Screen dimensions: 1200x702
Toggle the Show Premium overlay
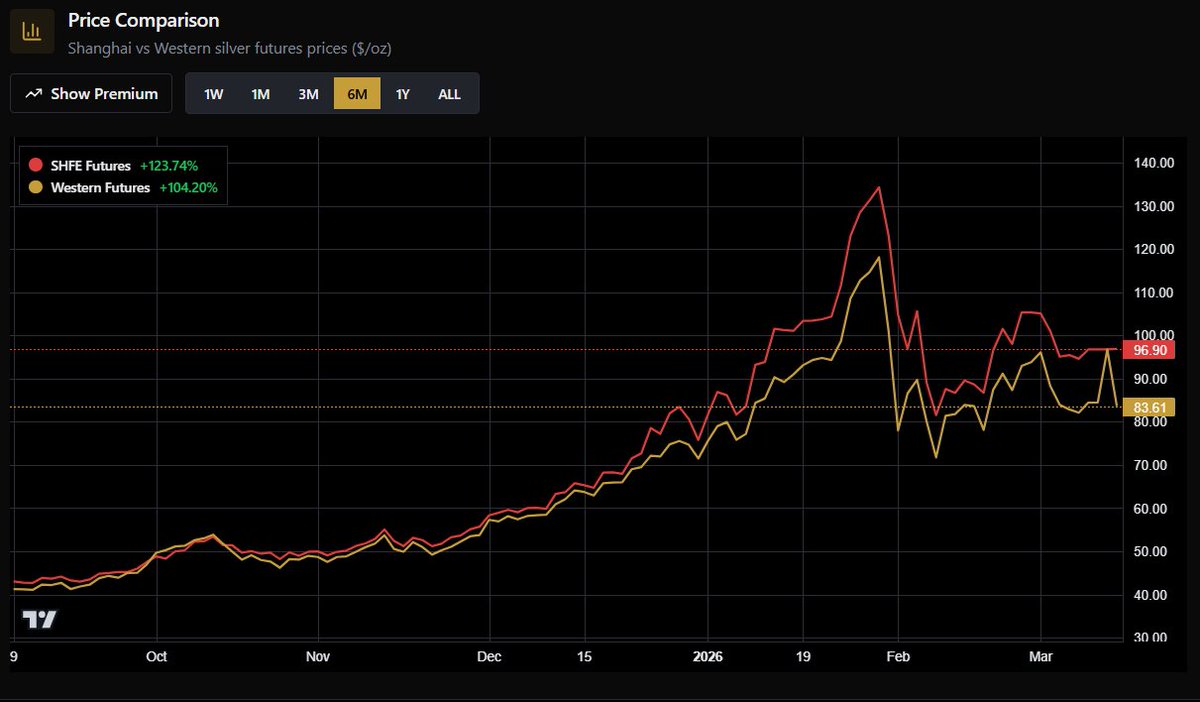coord(90,93)
